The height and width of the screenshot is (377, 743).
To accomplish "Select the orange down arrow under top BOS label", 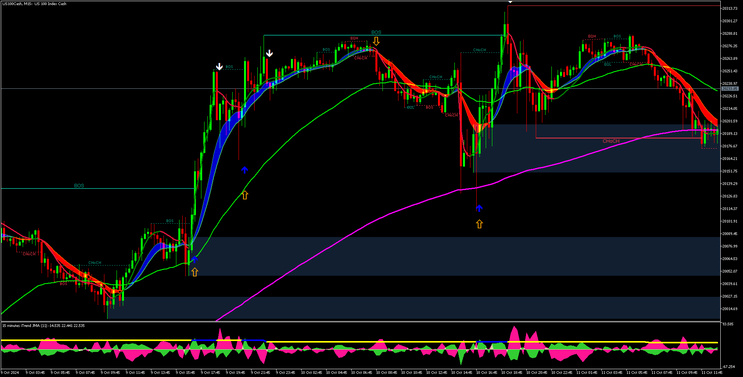I will [x=376, y=41].
